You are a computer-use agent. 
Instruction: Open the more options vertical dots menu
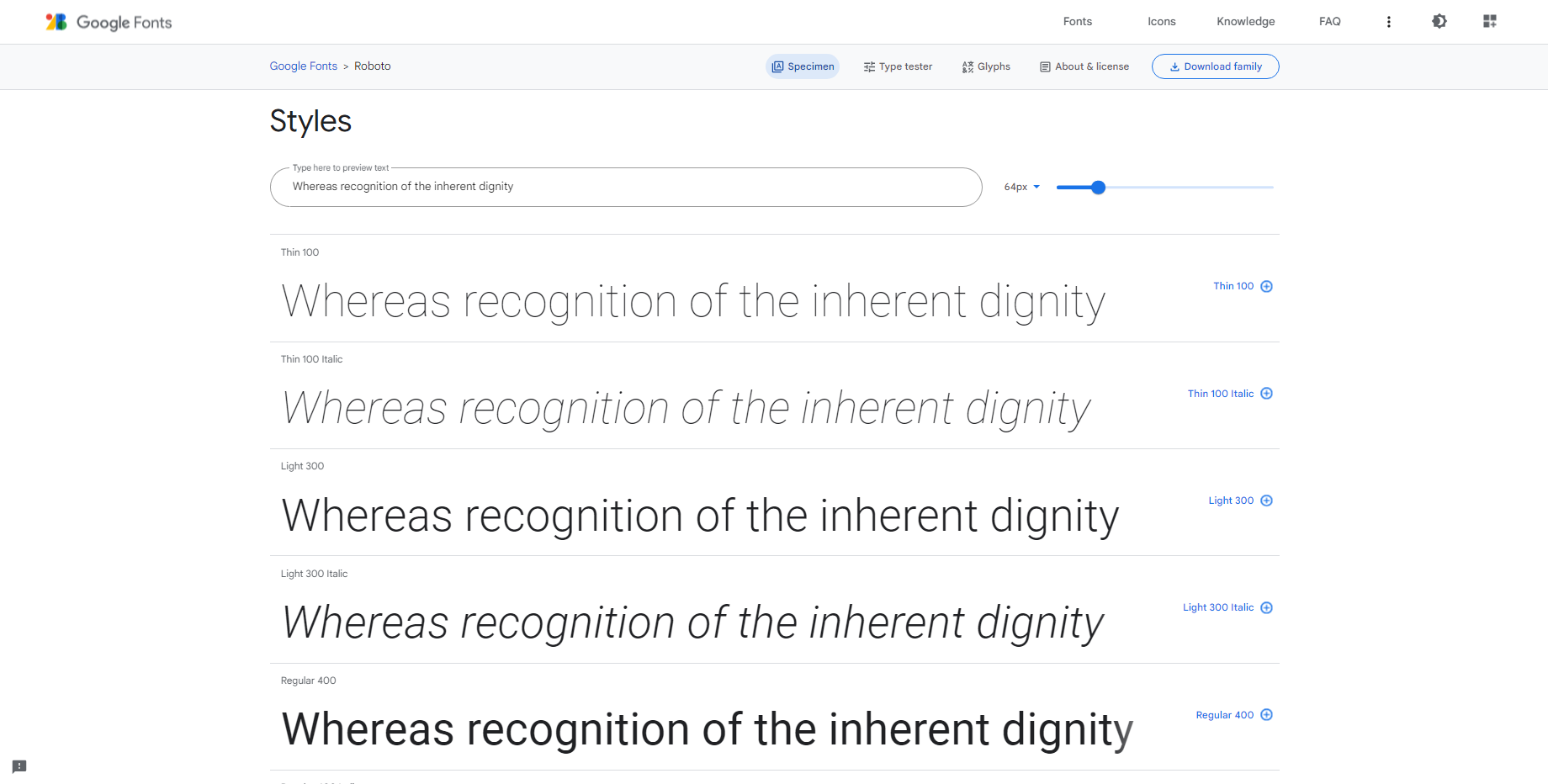1388,22
